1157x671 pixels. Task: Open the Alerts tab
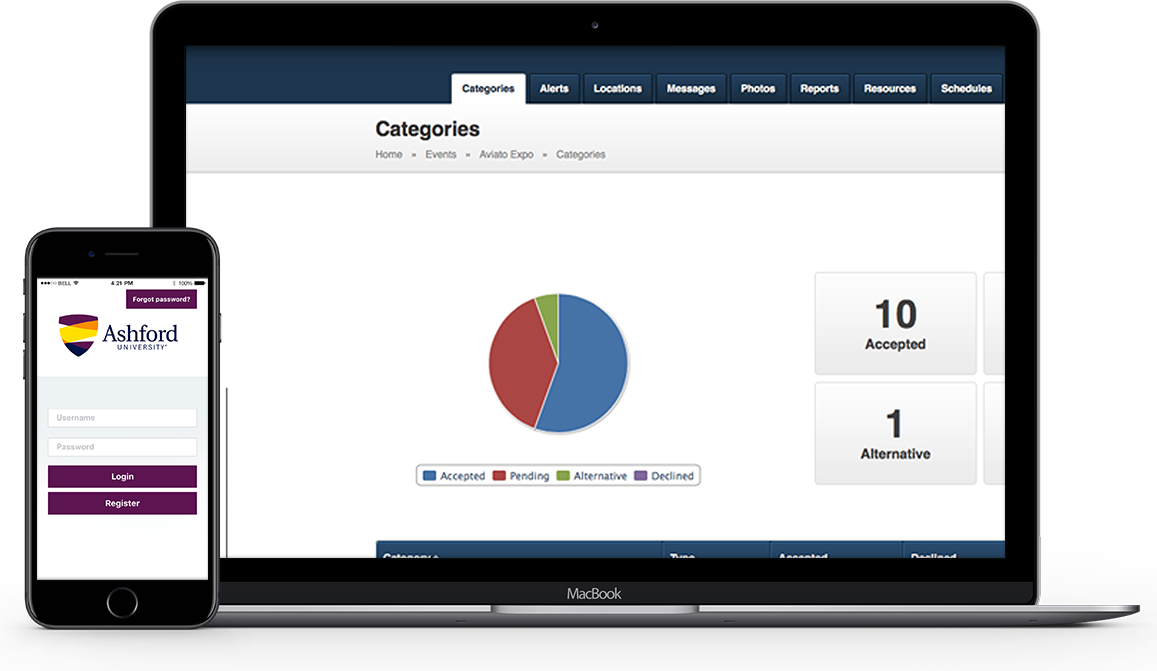[554, 89]
